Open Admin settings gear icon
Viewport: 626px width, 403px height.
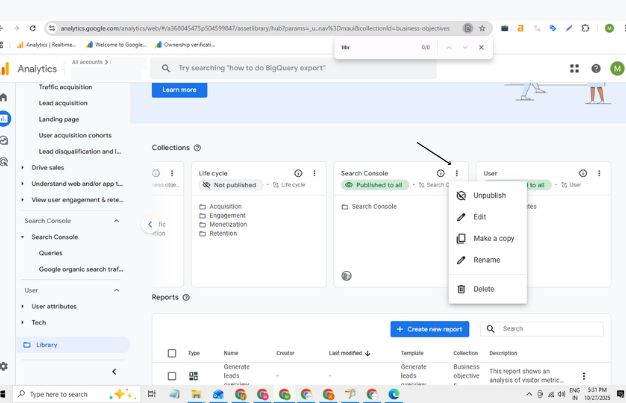coord(4,366)
